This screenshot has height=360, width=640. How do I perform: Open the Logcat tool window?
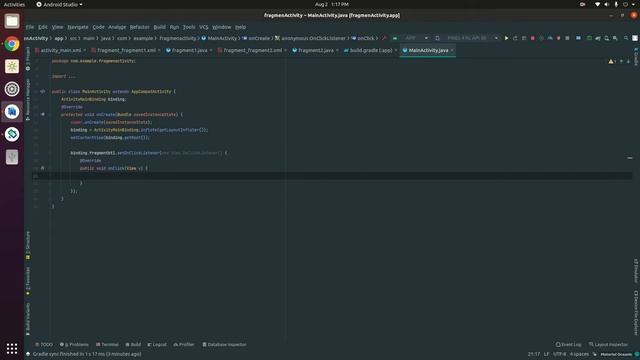pyautogui.click(x=157, y=344)
